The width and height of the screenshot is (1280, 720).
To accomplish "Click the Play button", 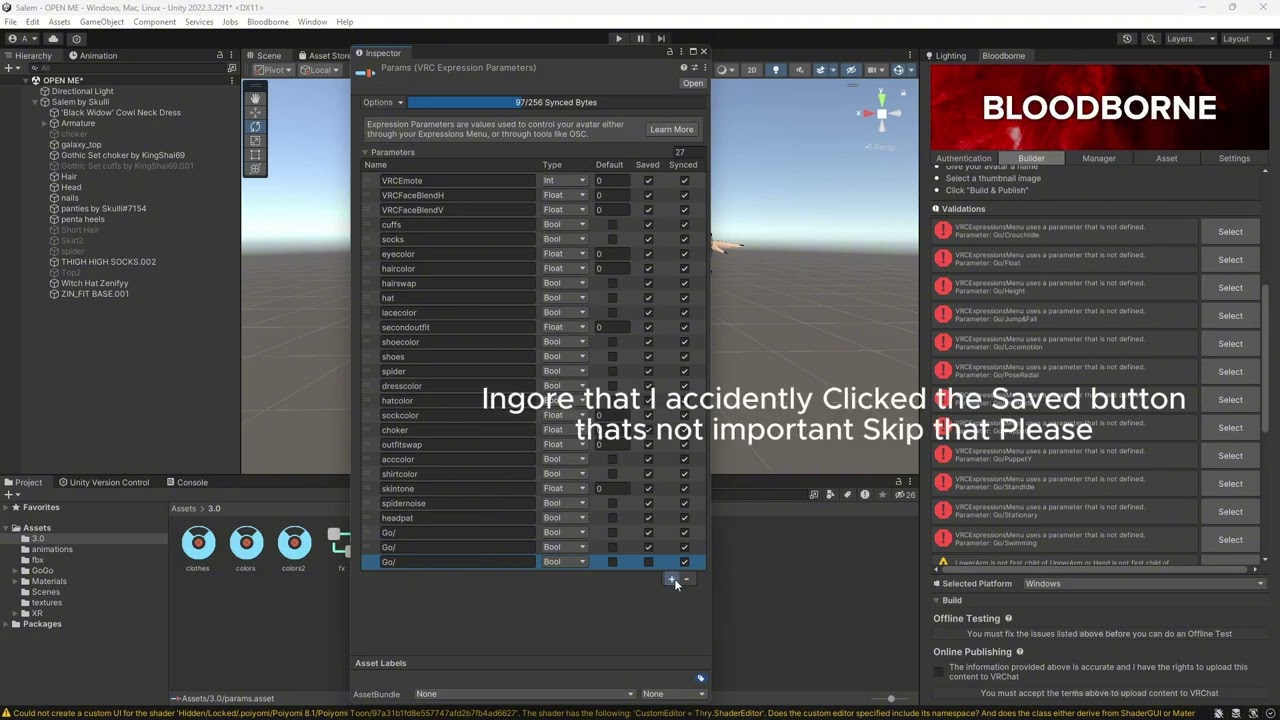I will [618, 38].
